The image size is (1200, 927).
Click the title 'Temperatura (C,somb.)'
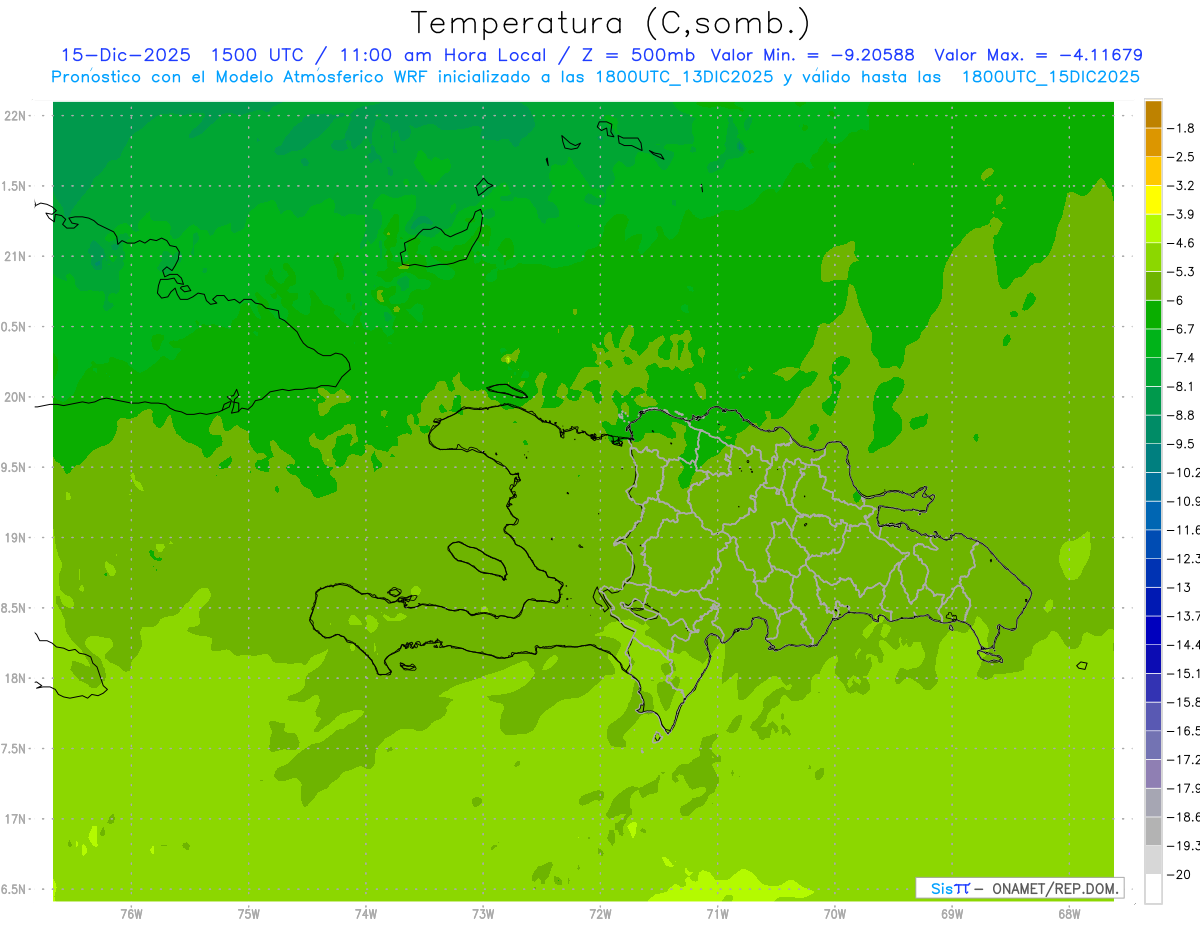point(611,23)
